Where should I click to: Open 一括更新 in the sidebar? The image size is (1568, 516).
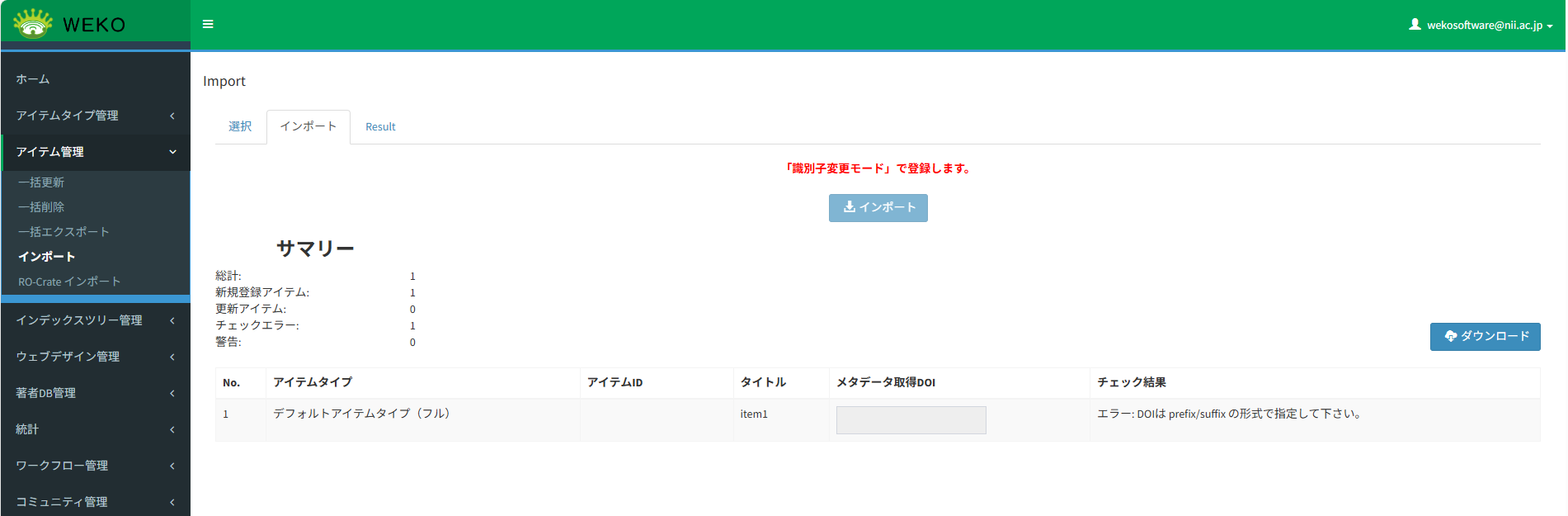[41, 182]
